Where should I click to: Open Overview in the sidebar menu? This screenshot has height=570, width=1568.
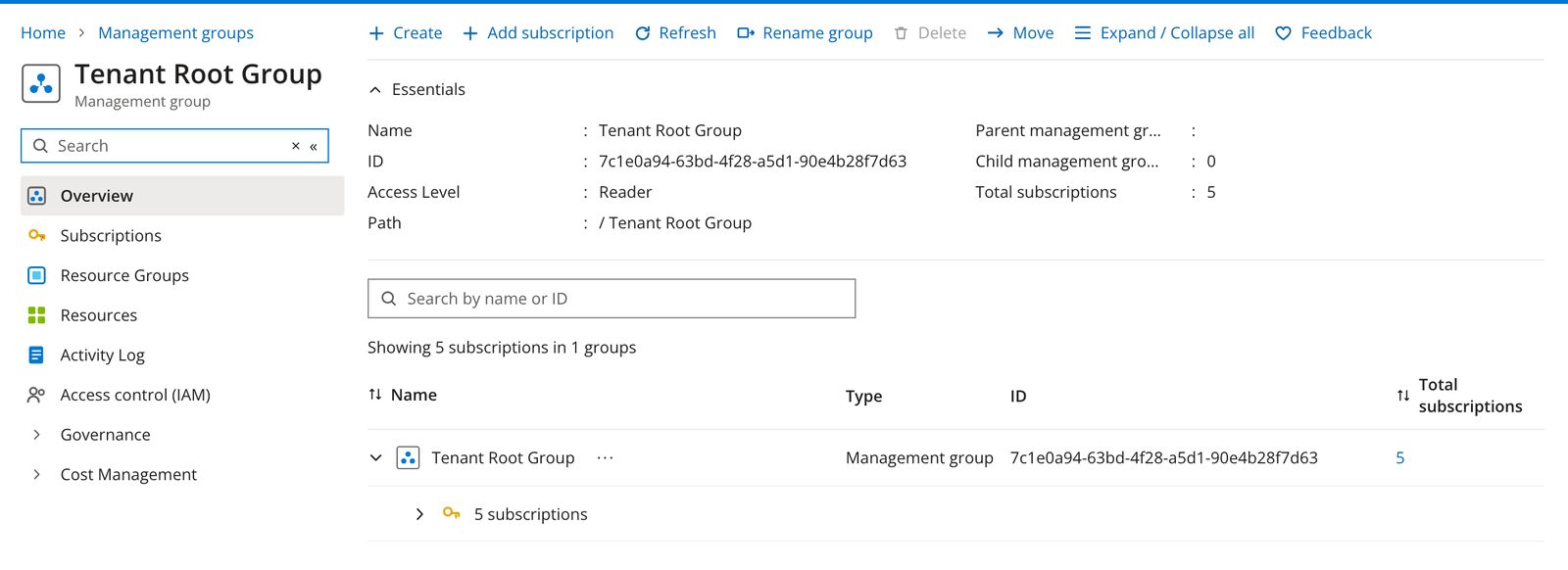pyautogui.click(x=182, y=196)
